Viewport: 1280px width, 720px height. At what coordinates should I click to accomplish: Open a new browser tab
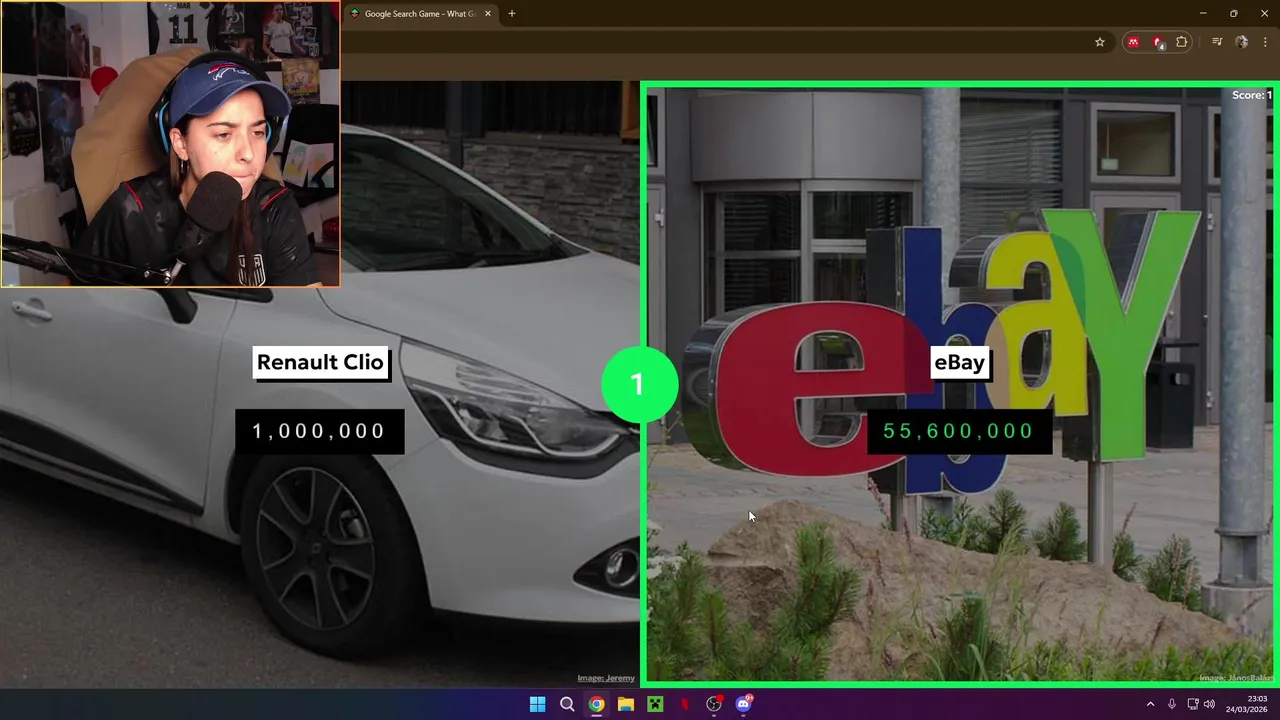512,14
